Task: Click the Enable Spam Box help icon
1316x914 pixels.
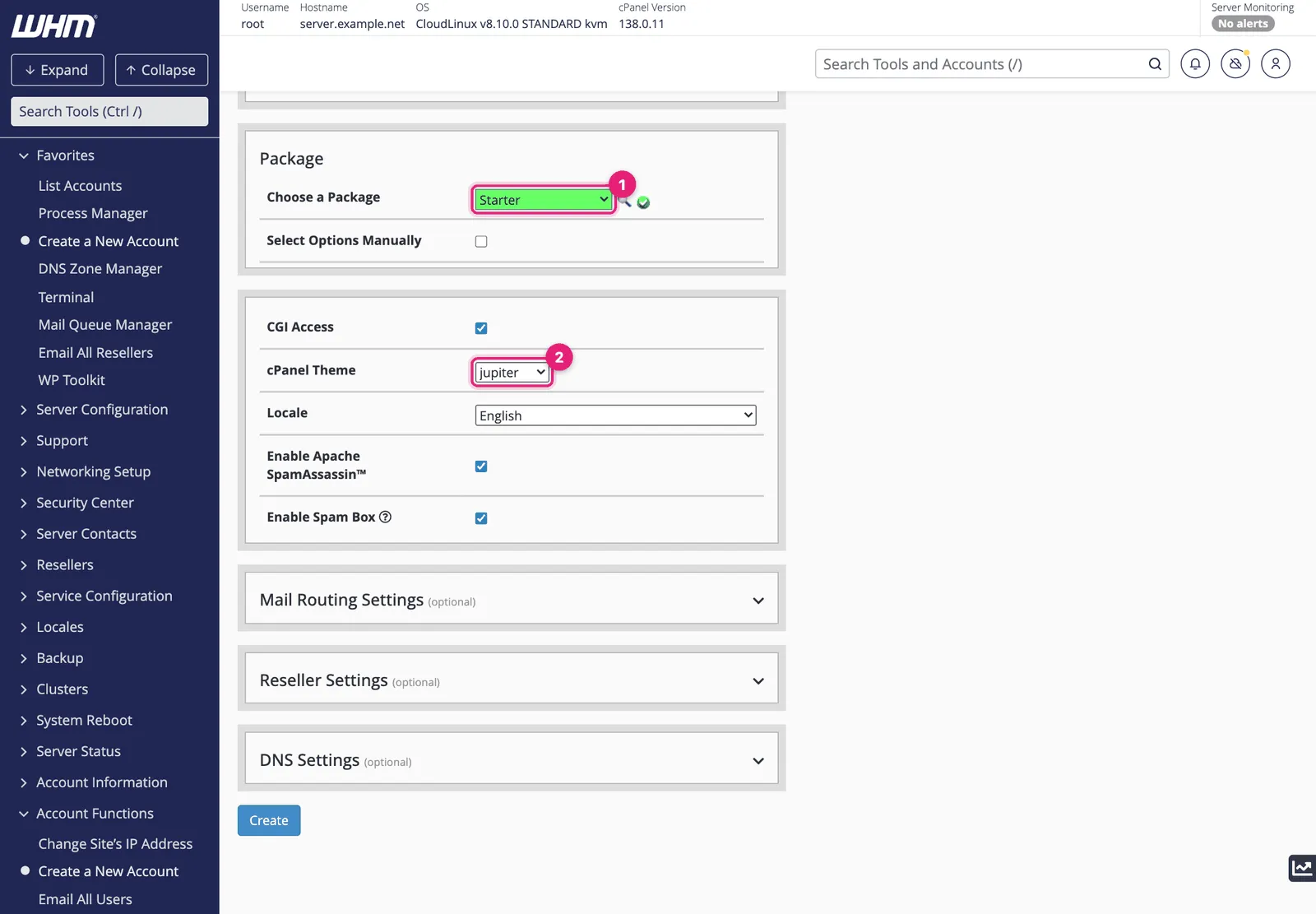Action: tap(385, 517)
